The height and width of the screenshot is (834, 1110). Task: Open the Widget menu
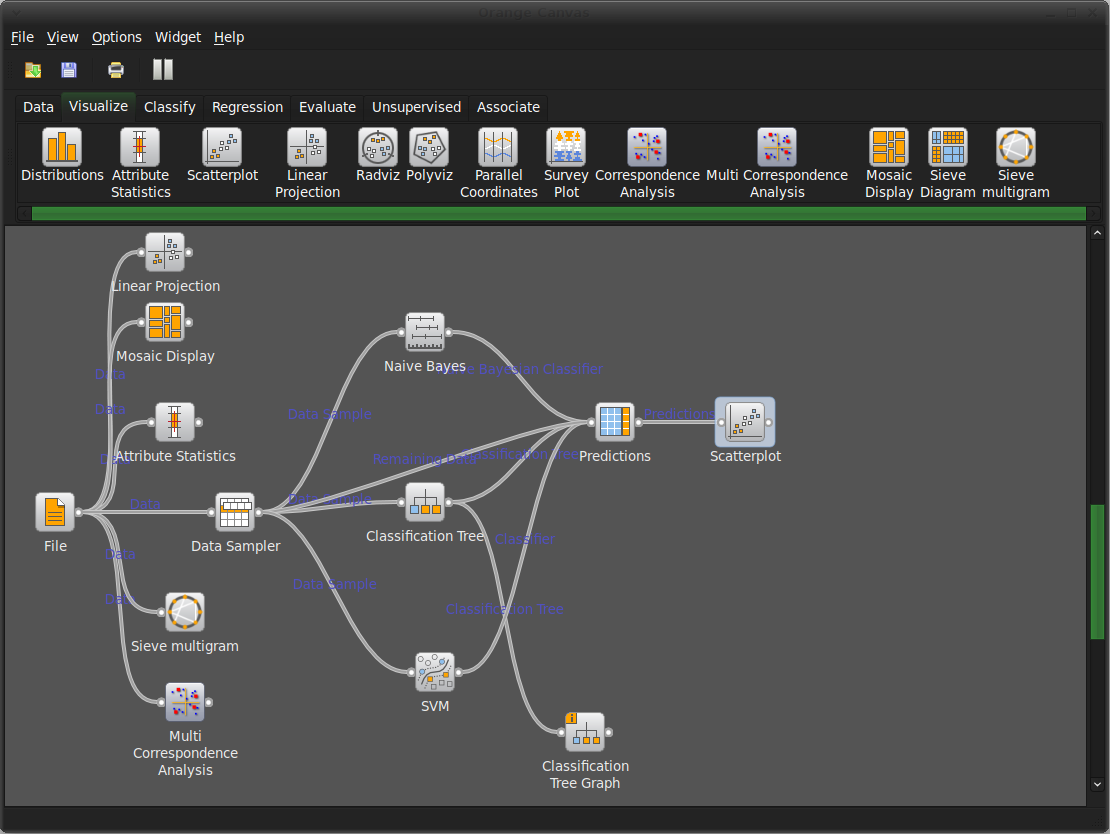(x=178, y=37)
